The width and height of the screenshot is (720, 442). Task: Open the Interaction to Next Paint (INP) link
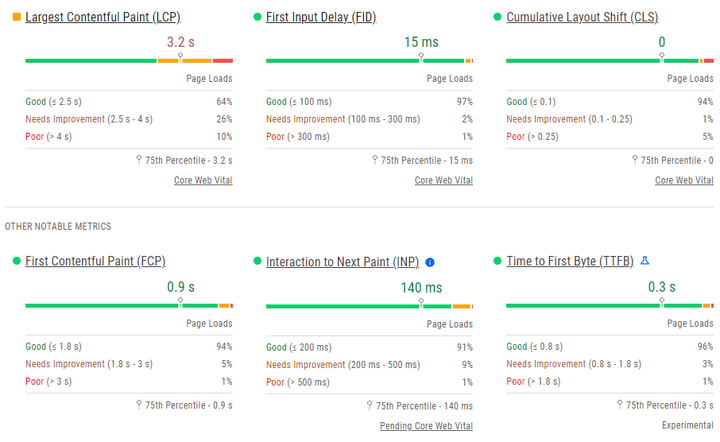(x=343, y=262)
